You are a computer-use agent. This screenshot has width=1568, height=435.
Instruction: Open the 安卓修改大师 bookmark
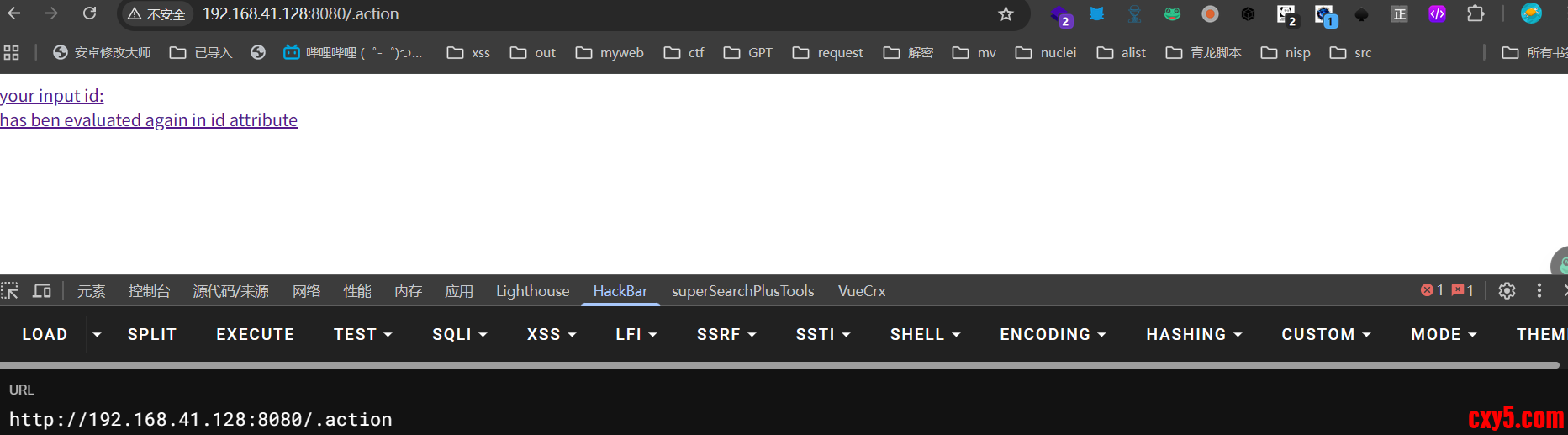pos(102,52)
